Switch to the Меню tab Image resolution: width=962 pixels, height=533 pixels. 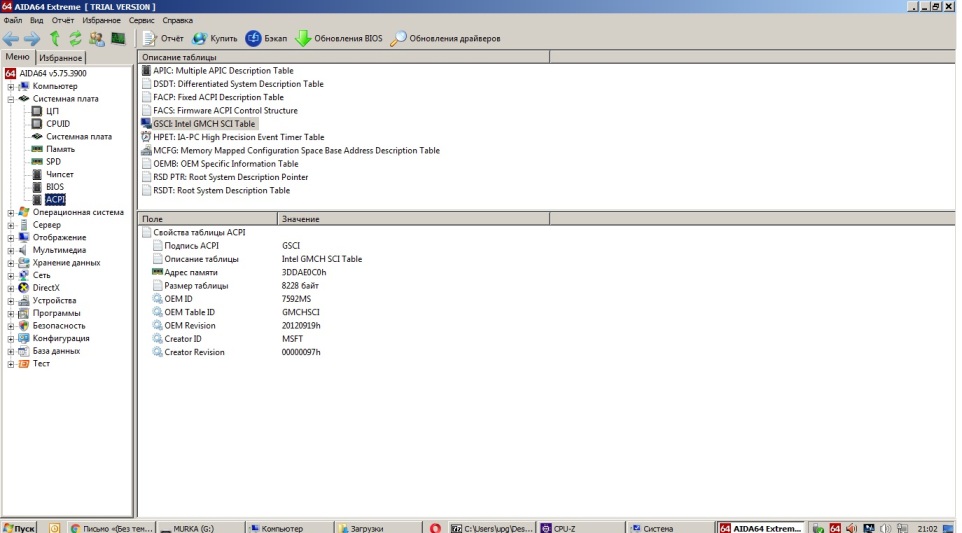(x=17, y=57)
